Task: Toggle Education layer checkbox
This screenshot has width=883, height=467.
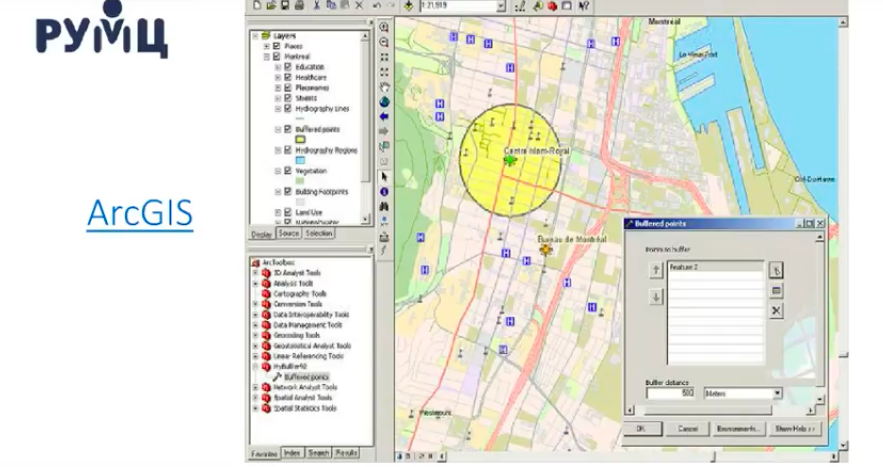Action: tap(288, 67)
